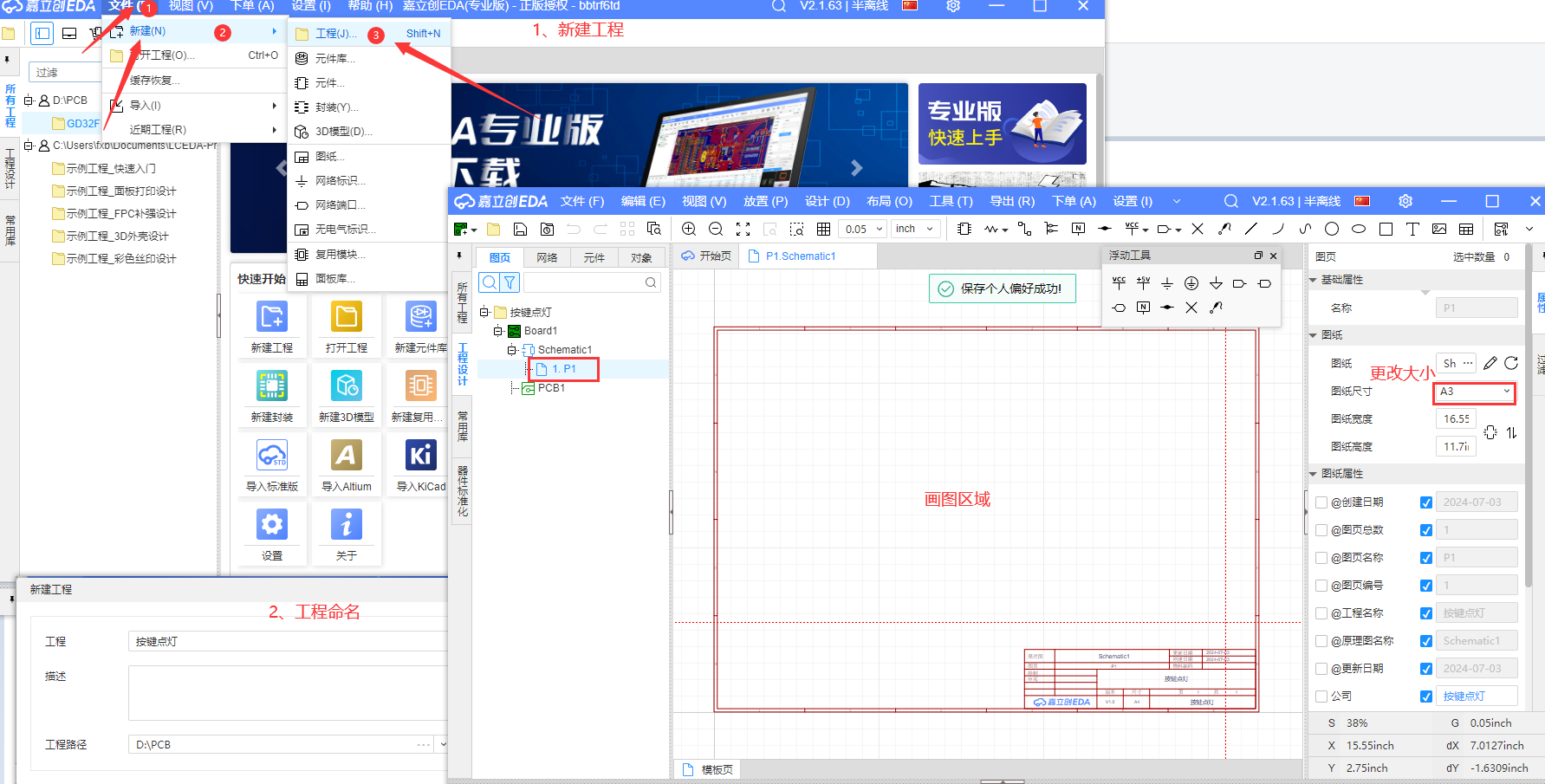Screen dimensions: 1545x784
Task: Open the 0.05 grid size dropdown
Action: pos(862,229)
